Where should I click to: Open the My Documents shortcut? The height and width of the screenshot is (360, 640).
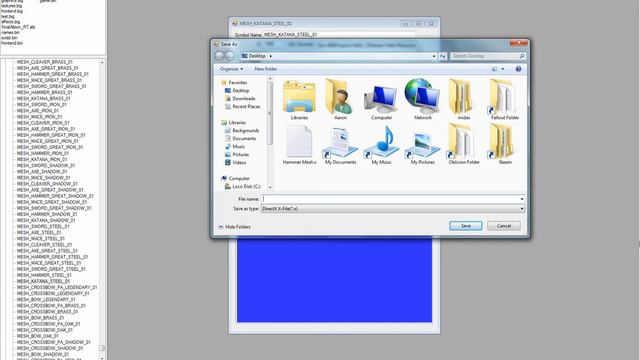(340, 145)
